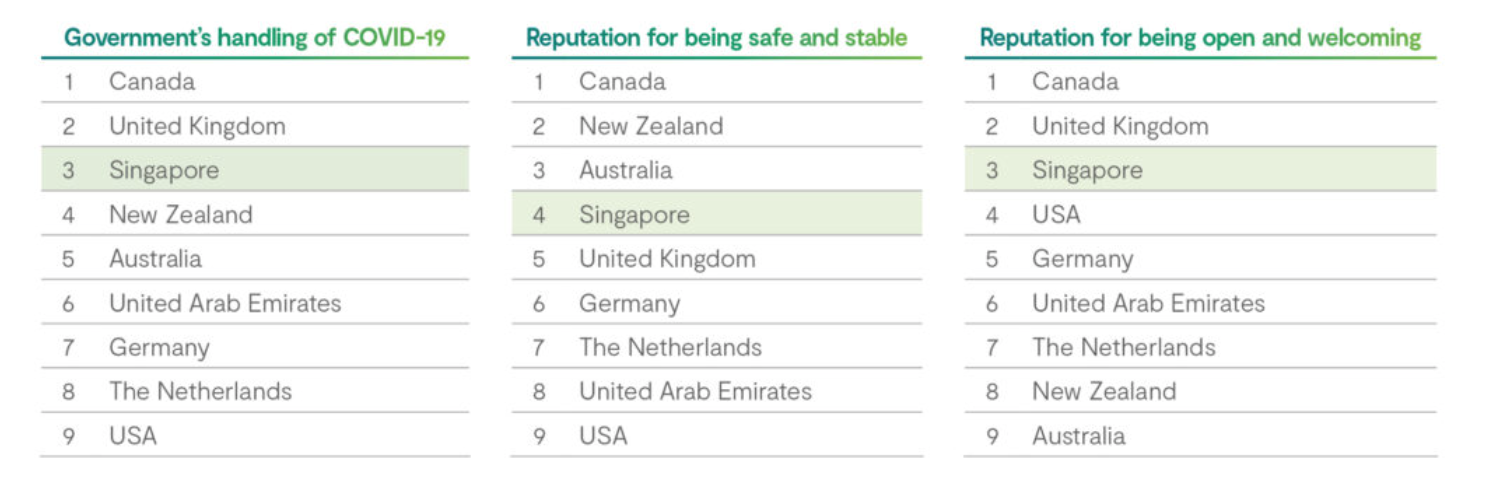1494x488 pixels.
Task: Select highlighted Singapore row in COVID-19 table
Action: 255,169
